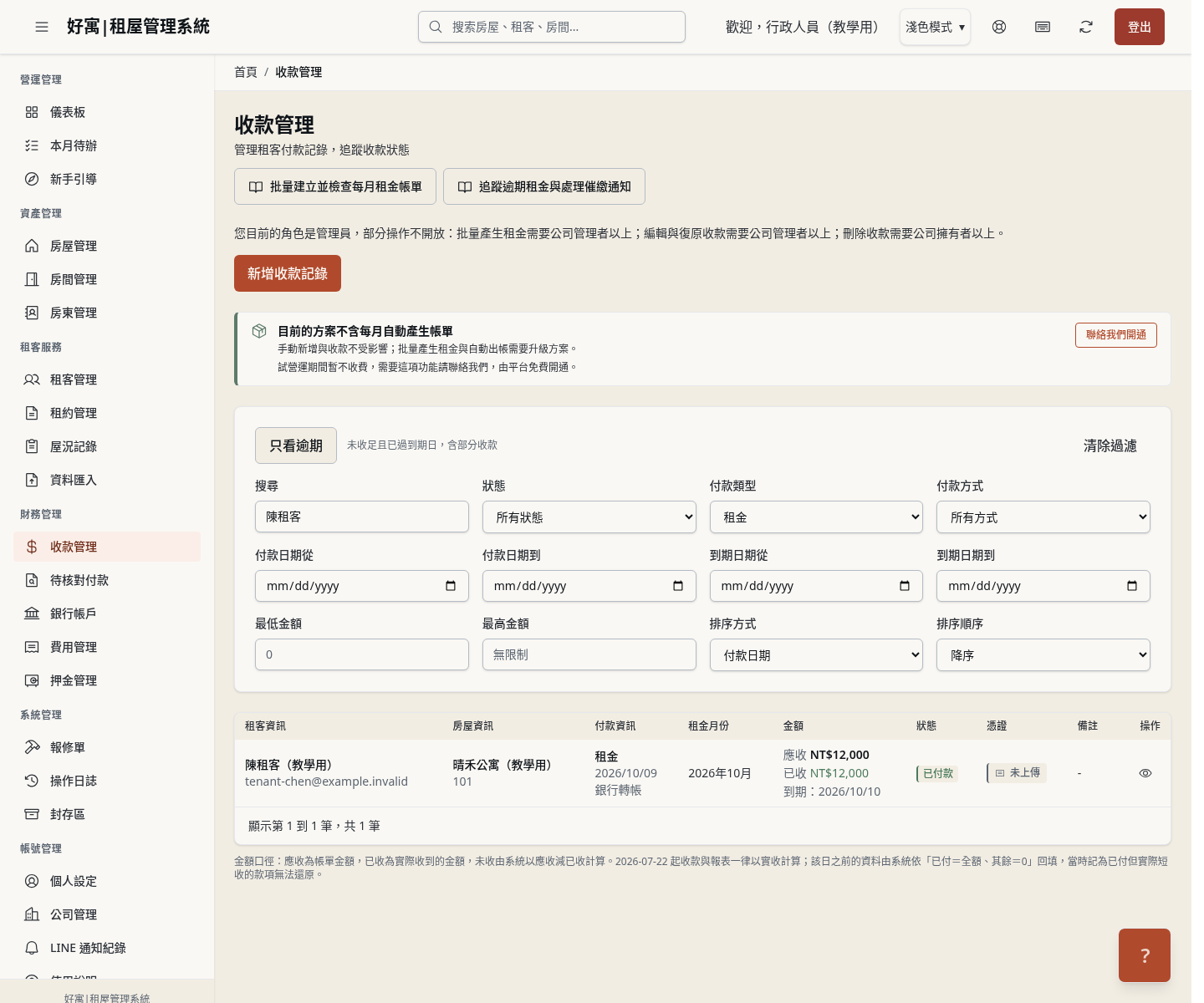Screen dimensions: 1204x1003
Task: Open 待核對付款 in the sidebar
Action: point(107,580)
